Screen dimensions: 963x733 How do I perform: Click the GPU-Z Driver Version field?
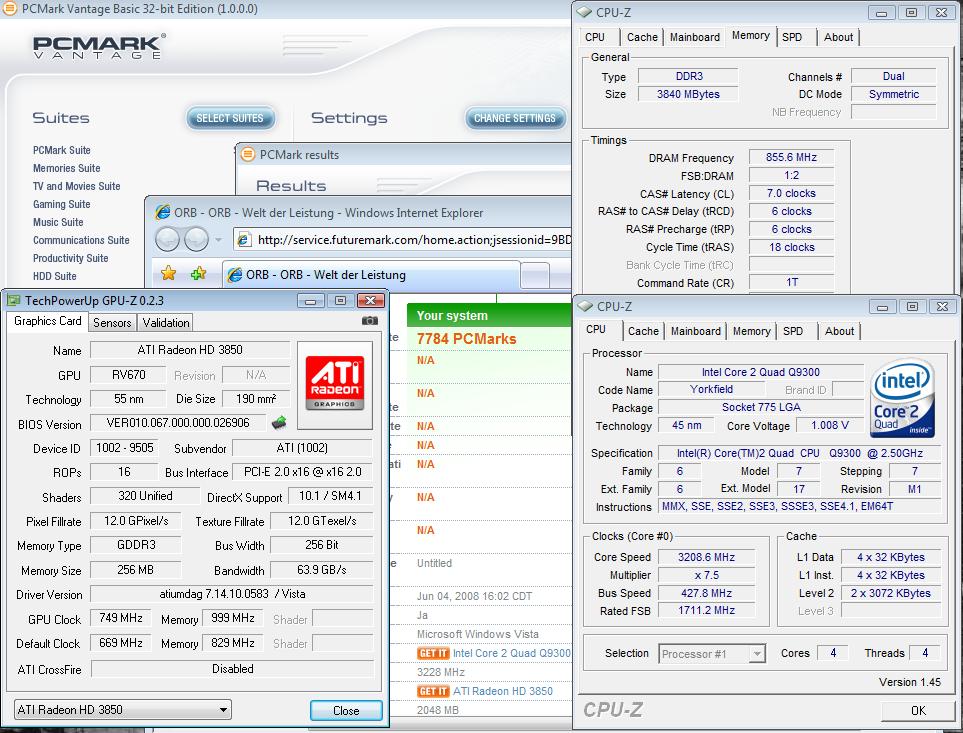232,594
